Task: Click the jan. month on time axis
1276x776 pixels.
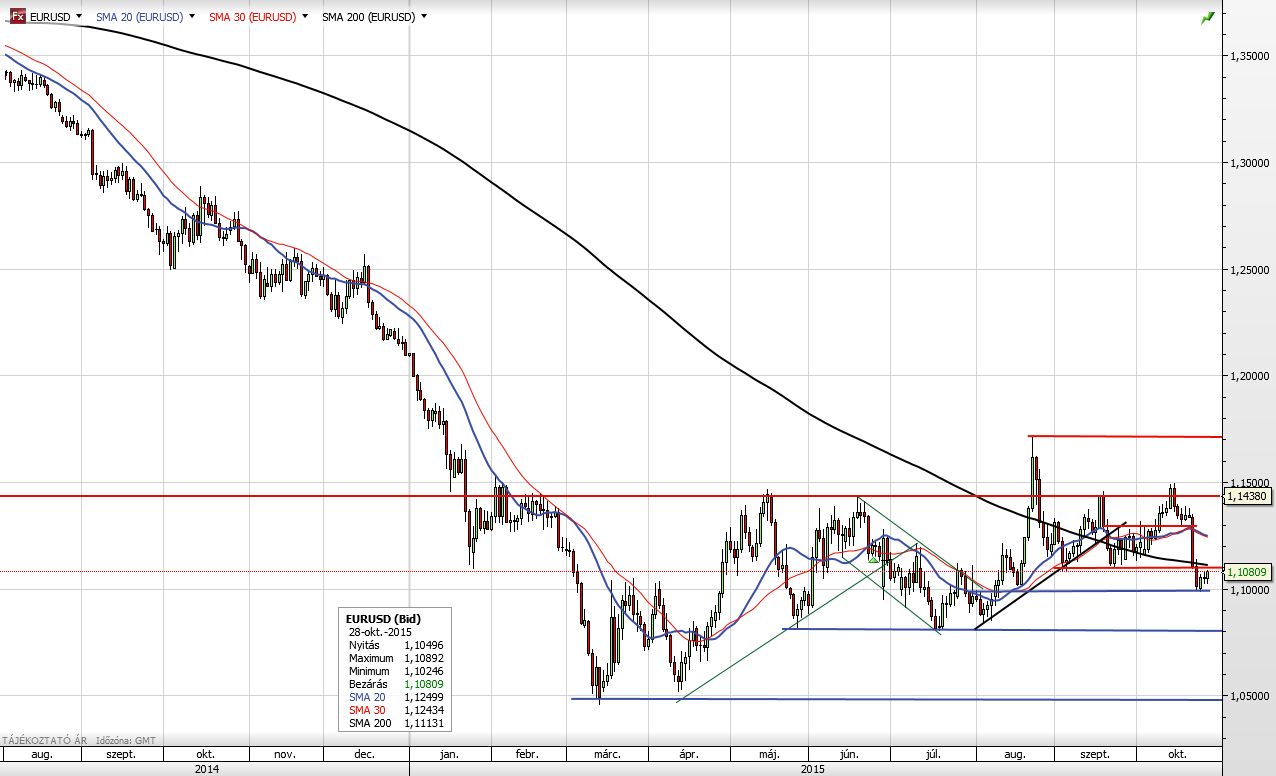Action: click(x=450, y=754)
